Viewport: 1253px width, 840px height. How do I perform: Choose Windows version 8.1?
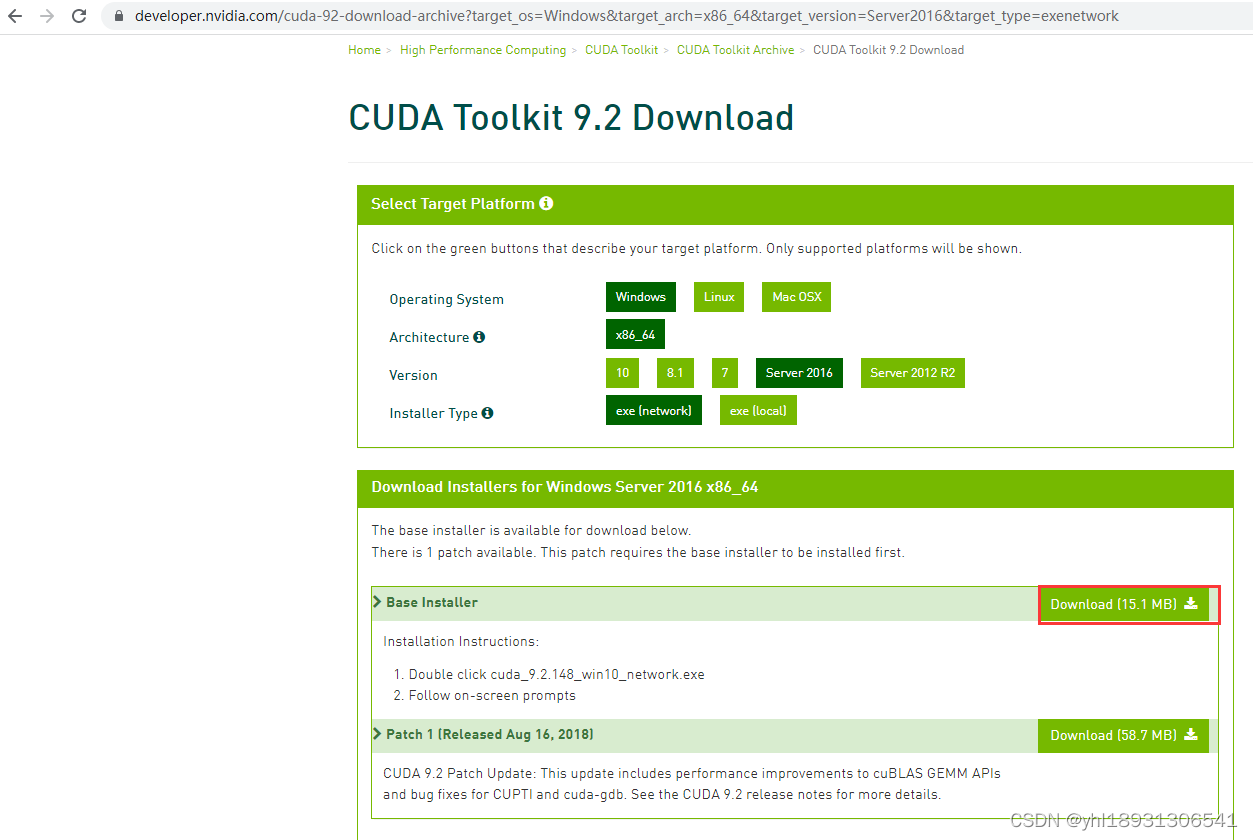[x=675, y=373]
